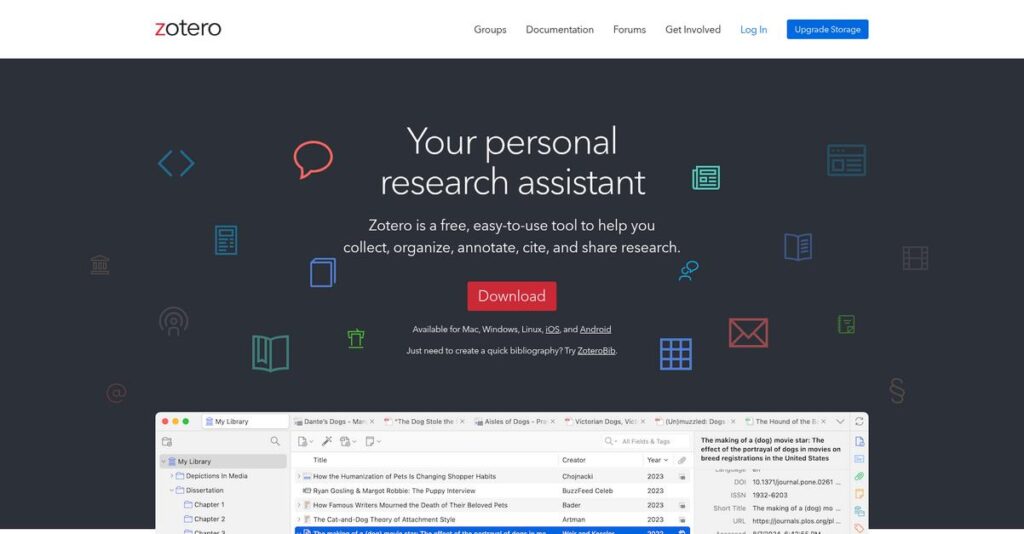Open the Groups page
The image size is (1024, 534).
tap(490, 29)
